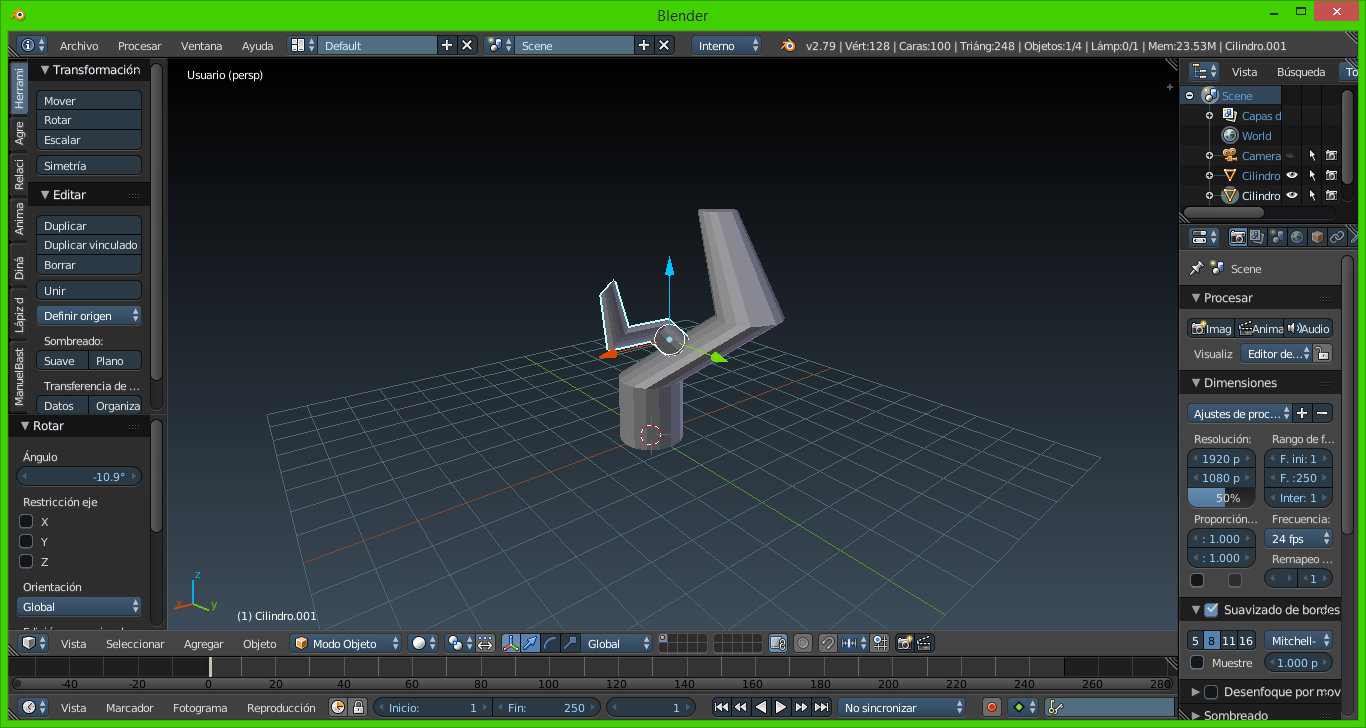Open the Interno render engine dropdown
The height and width of the screenshot is (728, 1366).
pyautogui.click(x=727, y=46)
